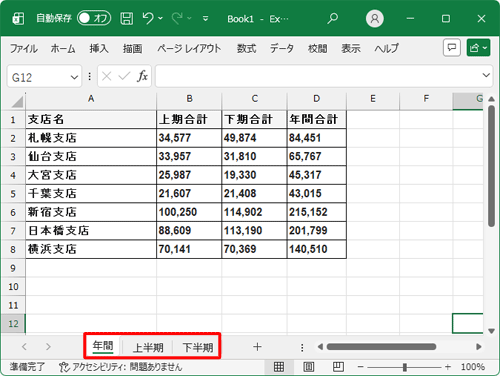Click vertical scrollbar down arrow
Viewport: 500px width, 376px height.
pos(491,331)
